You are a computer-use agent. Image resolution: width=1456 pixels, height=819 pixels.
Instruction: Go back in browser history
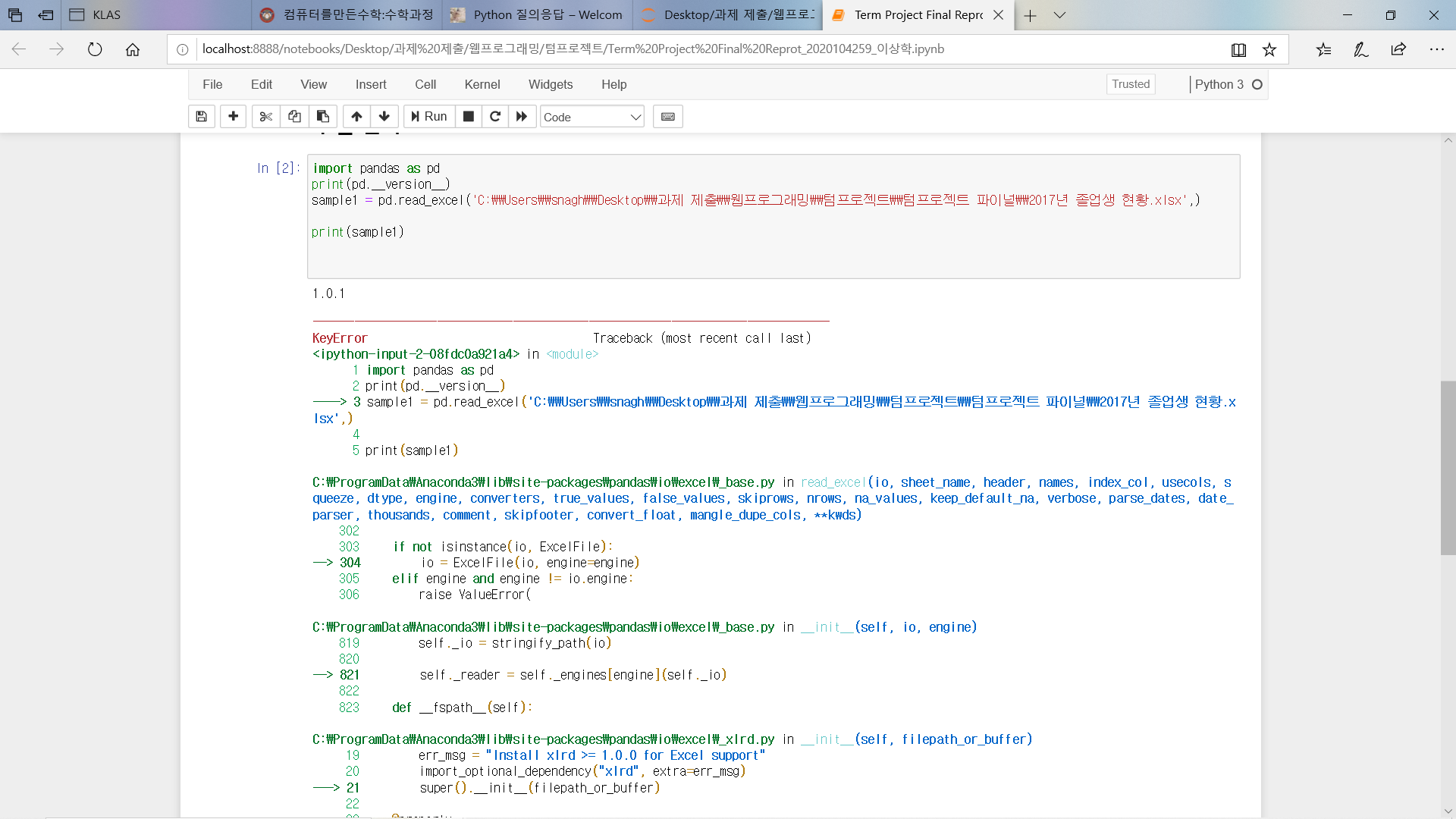[x=19, y=49]
